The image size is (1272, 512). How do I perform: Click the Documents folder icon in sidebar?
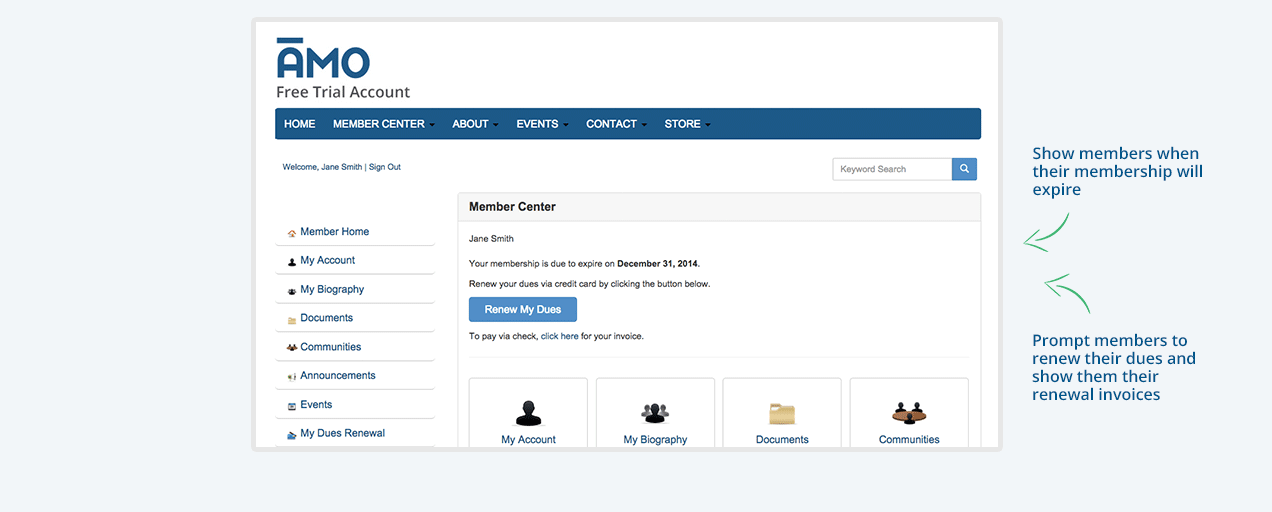pos(292,320)
